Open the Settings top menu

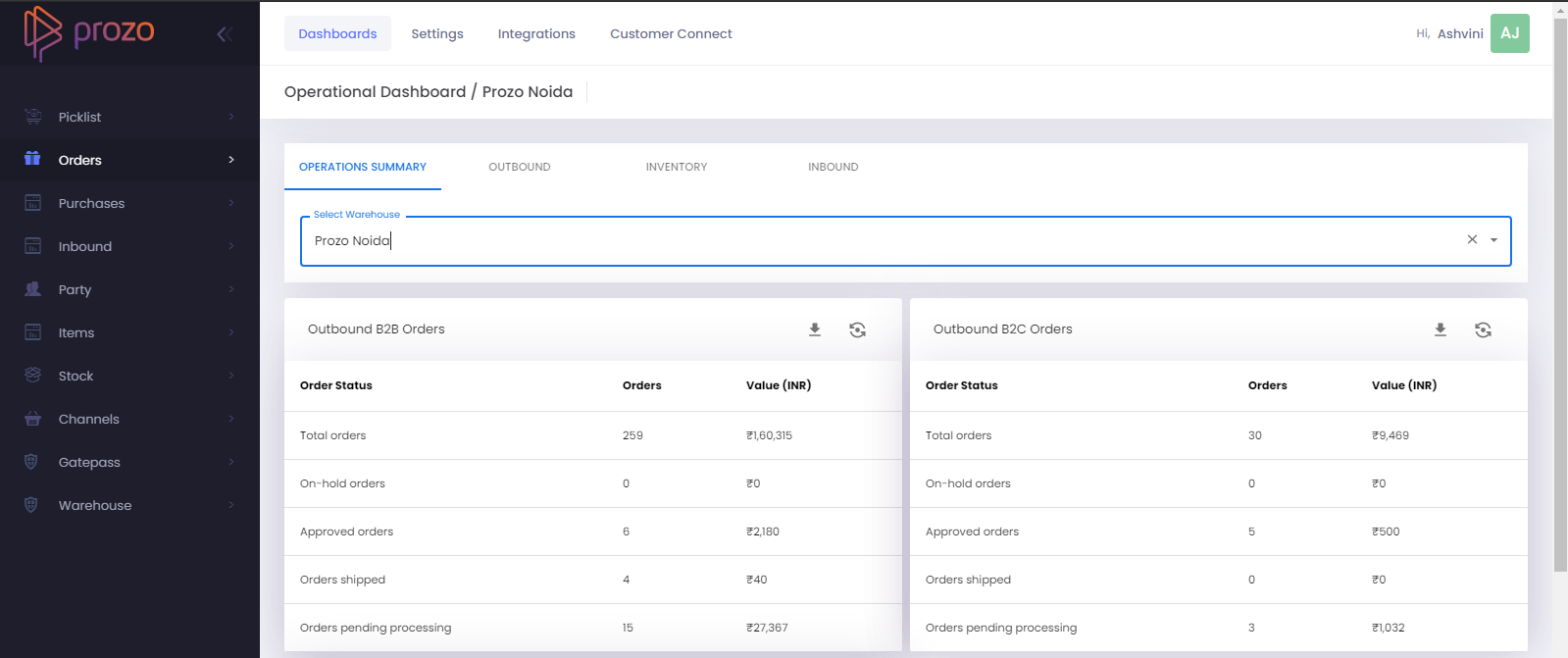pyautogui.click(x=437, y=33)
